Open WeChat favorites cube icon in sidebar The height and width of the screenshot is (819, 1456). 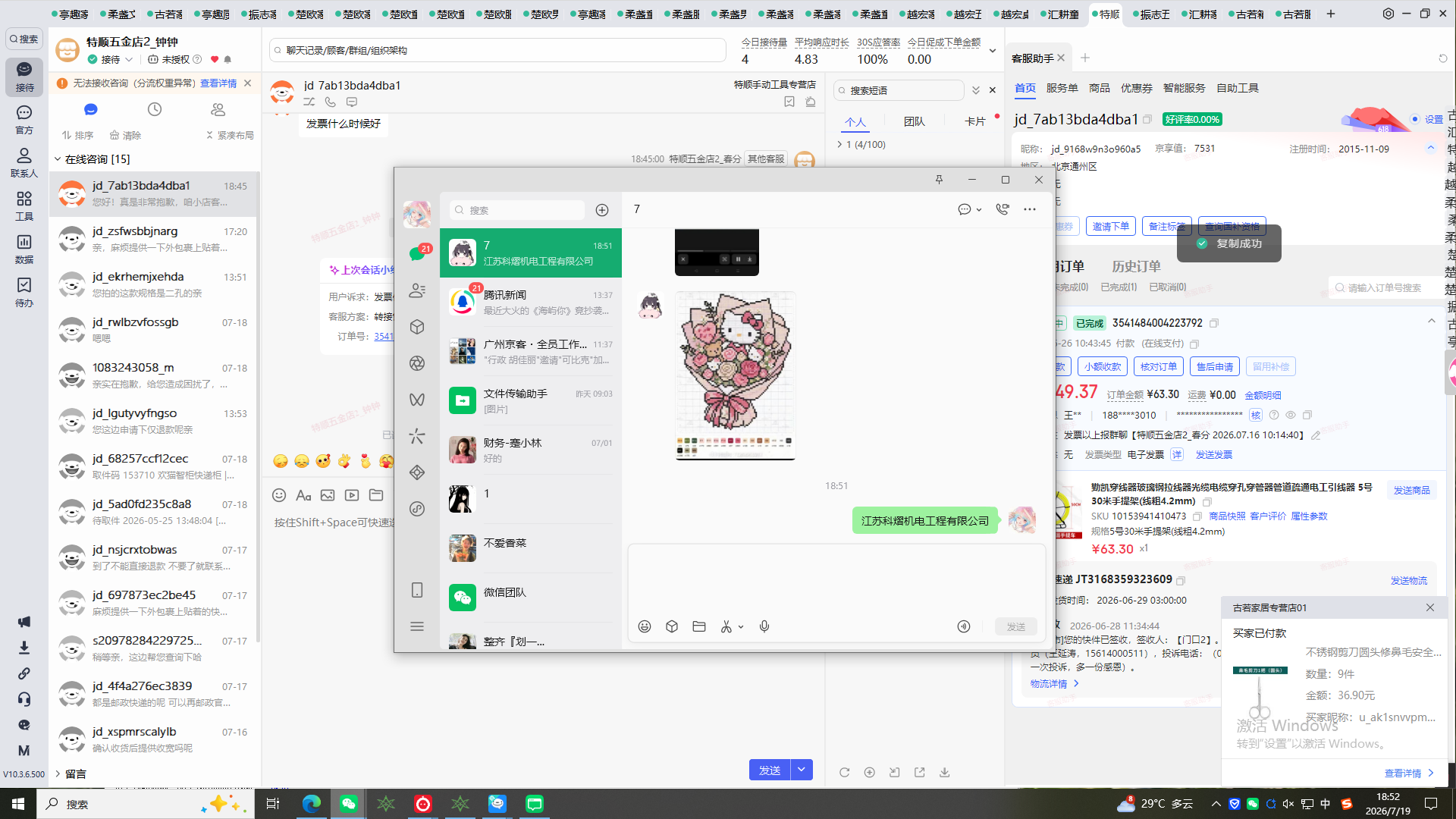pos(417,327)
